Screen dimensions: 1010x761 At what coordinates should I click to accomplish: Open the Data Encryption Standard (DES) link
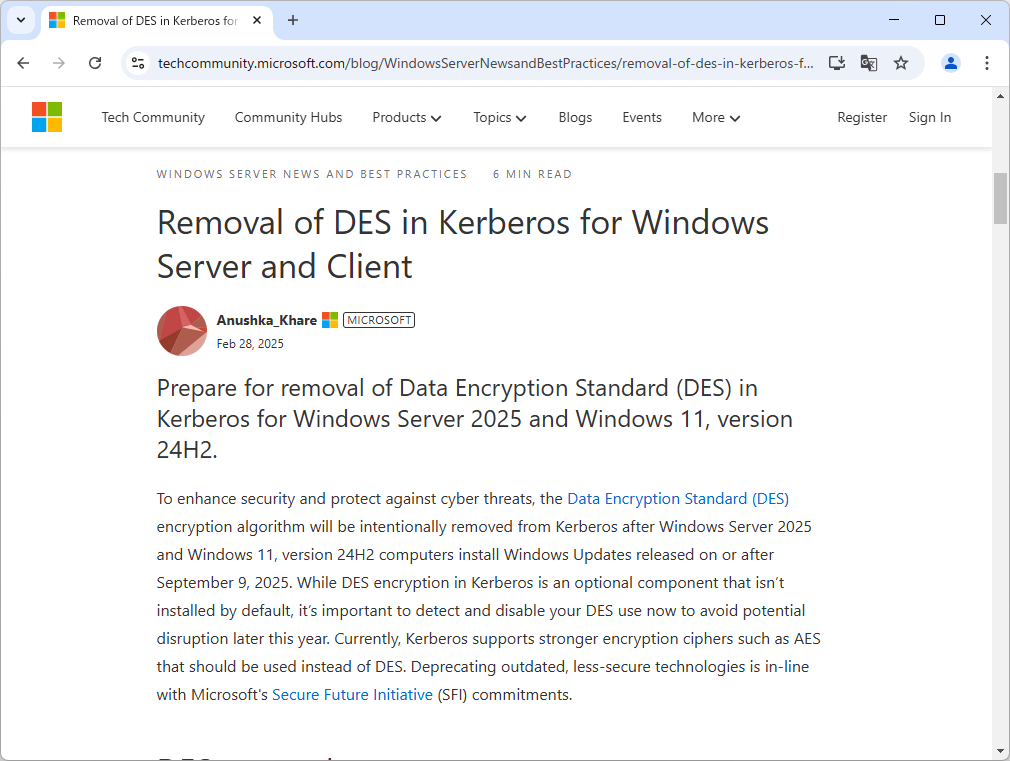coord(678,499)
